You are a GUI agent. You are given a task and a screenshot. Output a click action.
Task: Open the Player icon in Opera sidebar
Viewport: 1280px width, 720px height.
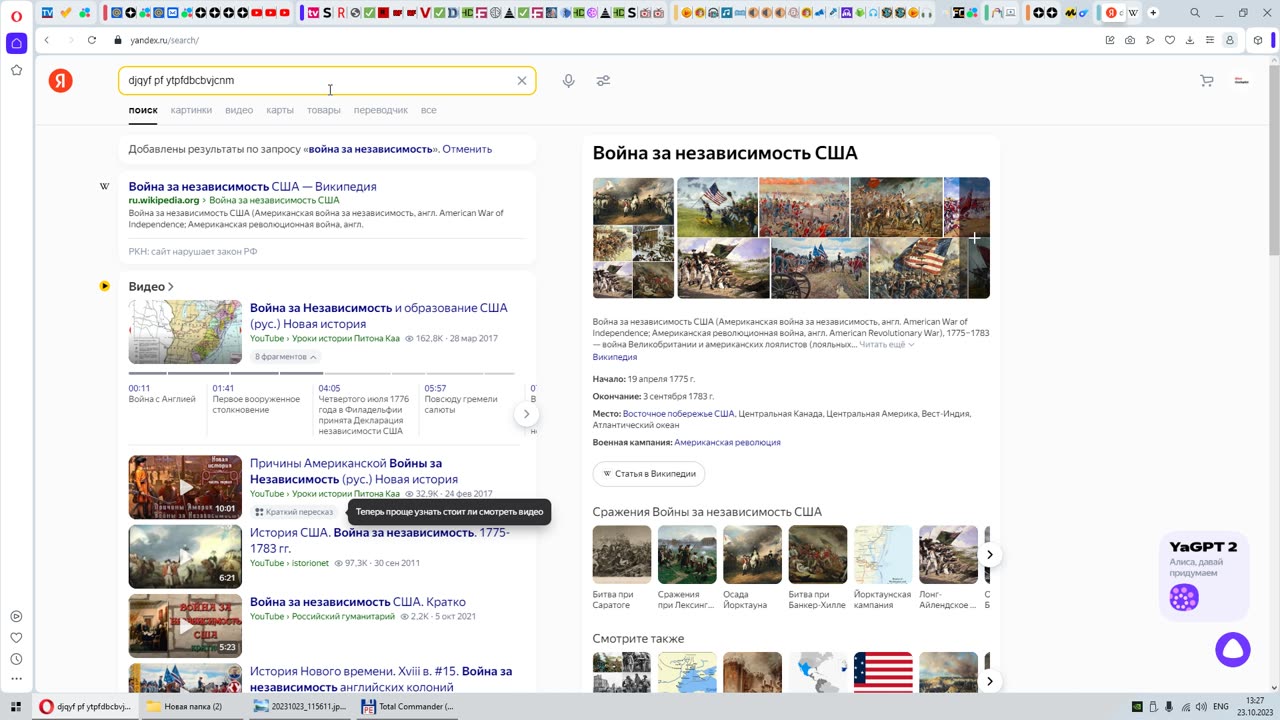point(16,617)
